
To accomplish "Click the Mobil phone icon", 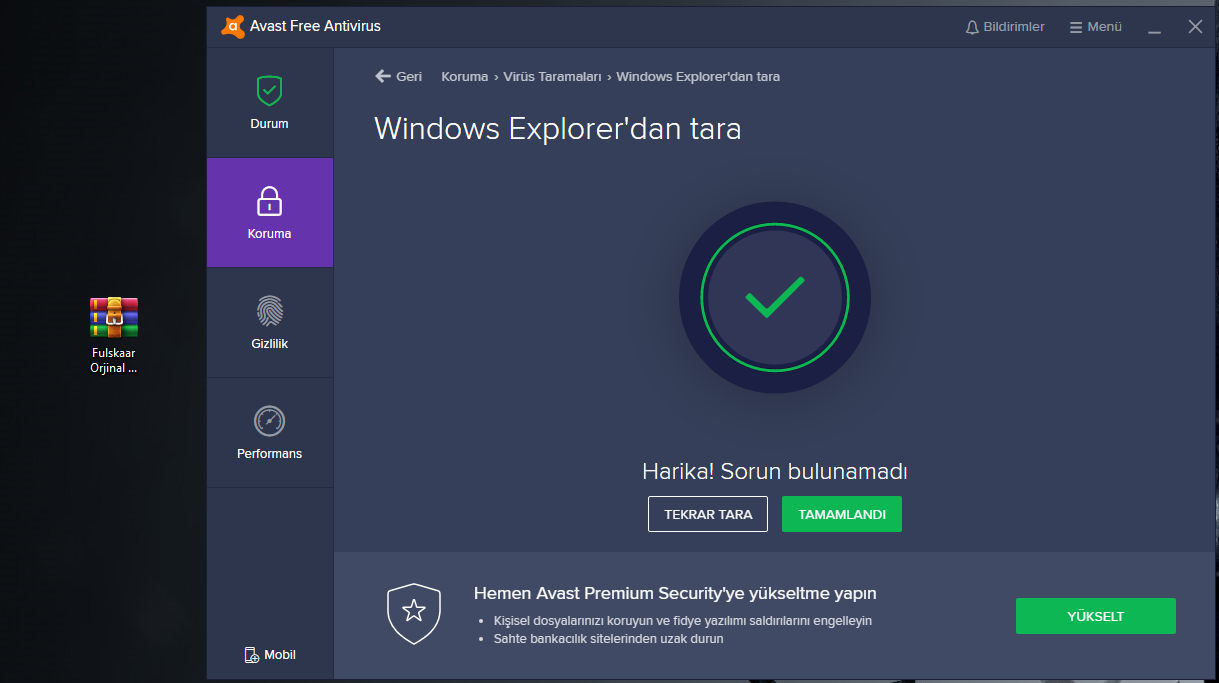I will (251, 655).
